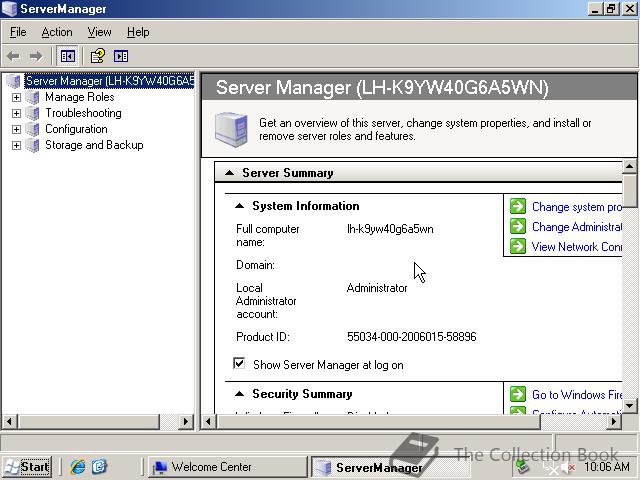Click the Help question-mark toolbar icon
The image size is (640, 480).
pos(98,56)
